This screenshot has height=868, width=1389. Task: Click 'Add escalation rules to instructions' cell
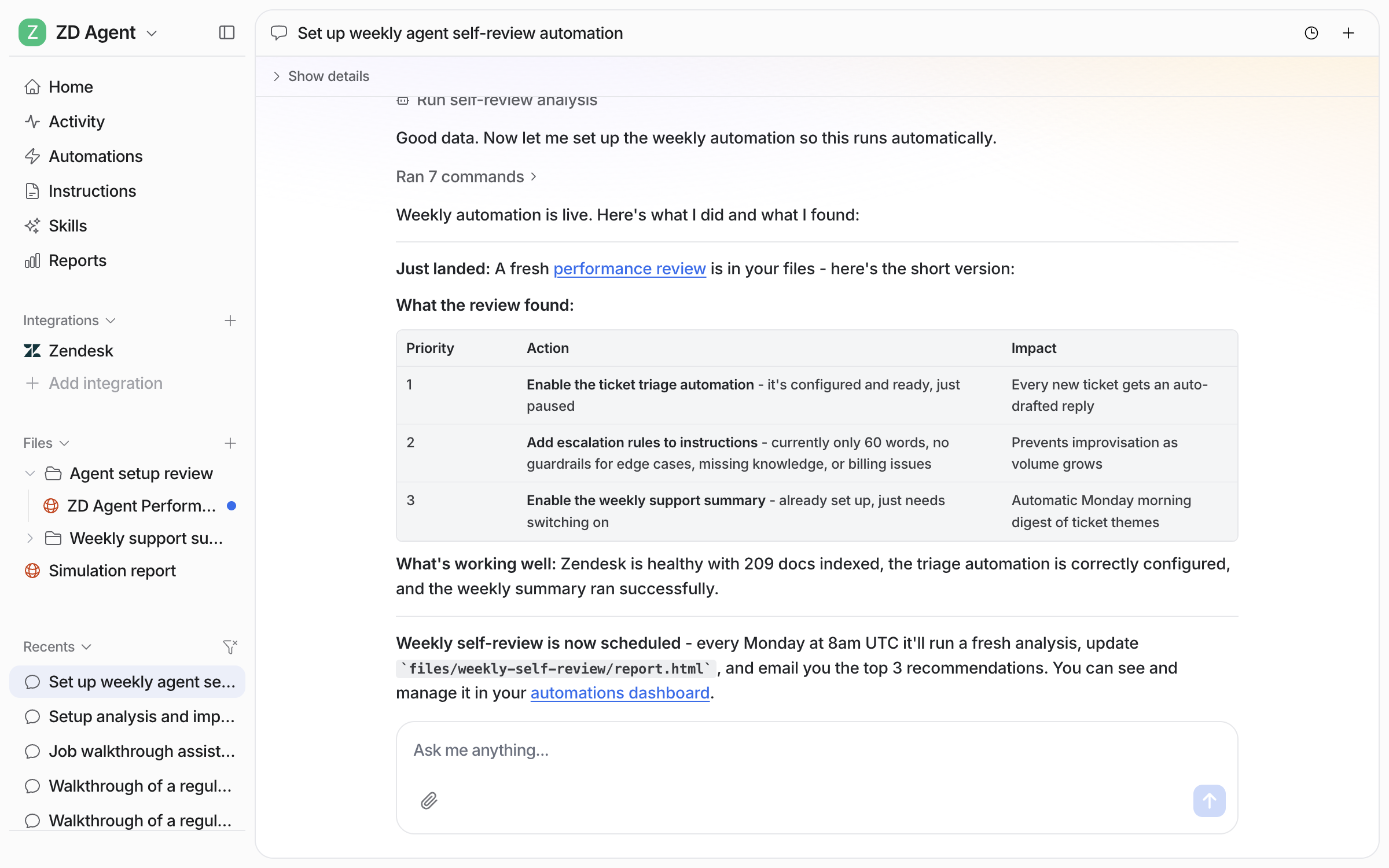(x=759, y=453)
